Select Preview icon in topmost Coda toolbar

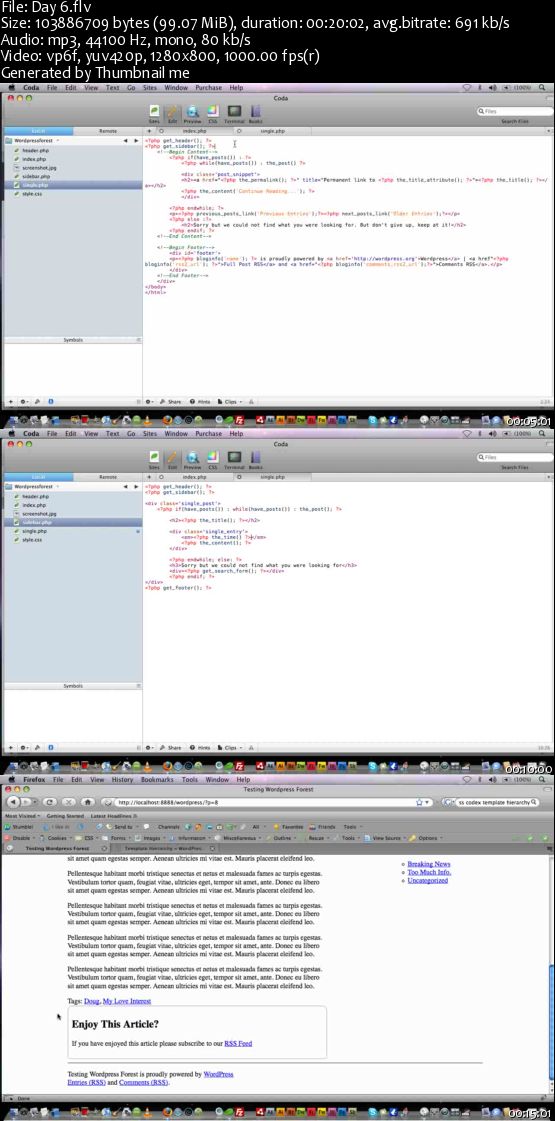point(192,114)
